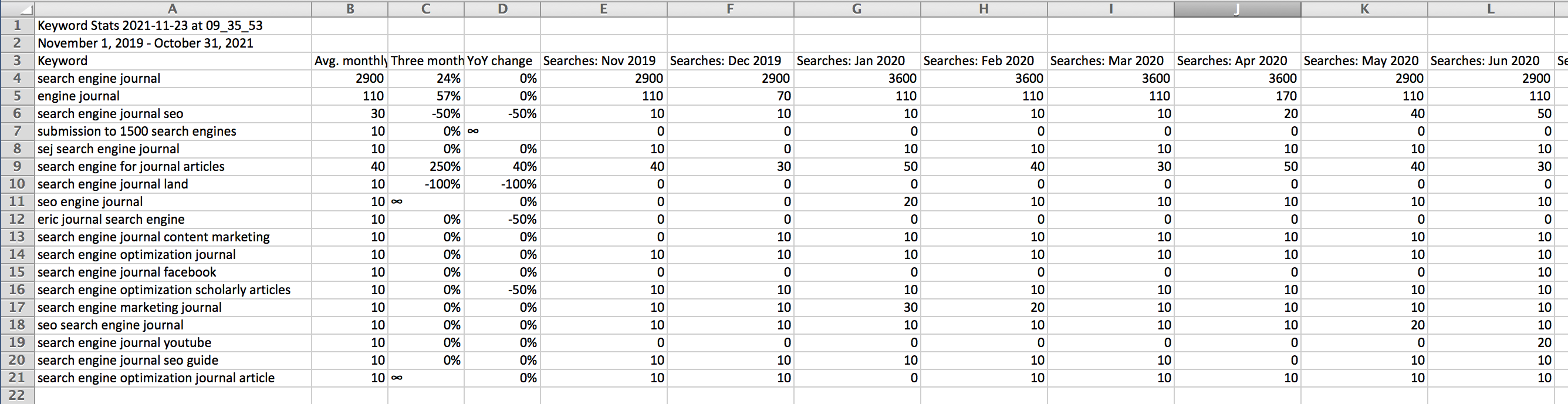Click 'search engine journal content marketing' cell
This screenshot has height=404, width=1568.
tap(173, 237)
